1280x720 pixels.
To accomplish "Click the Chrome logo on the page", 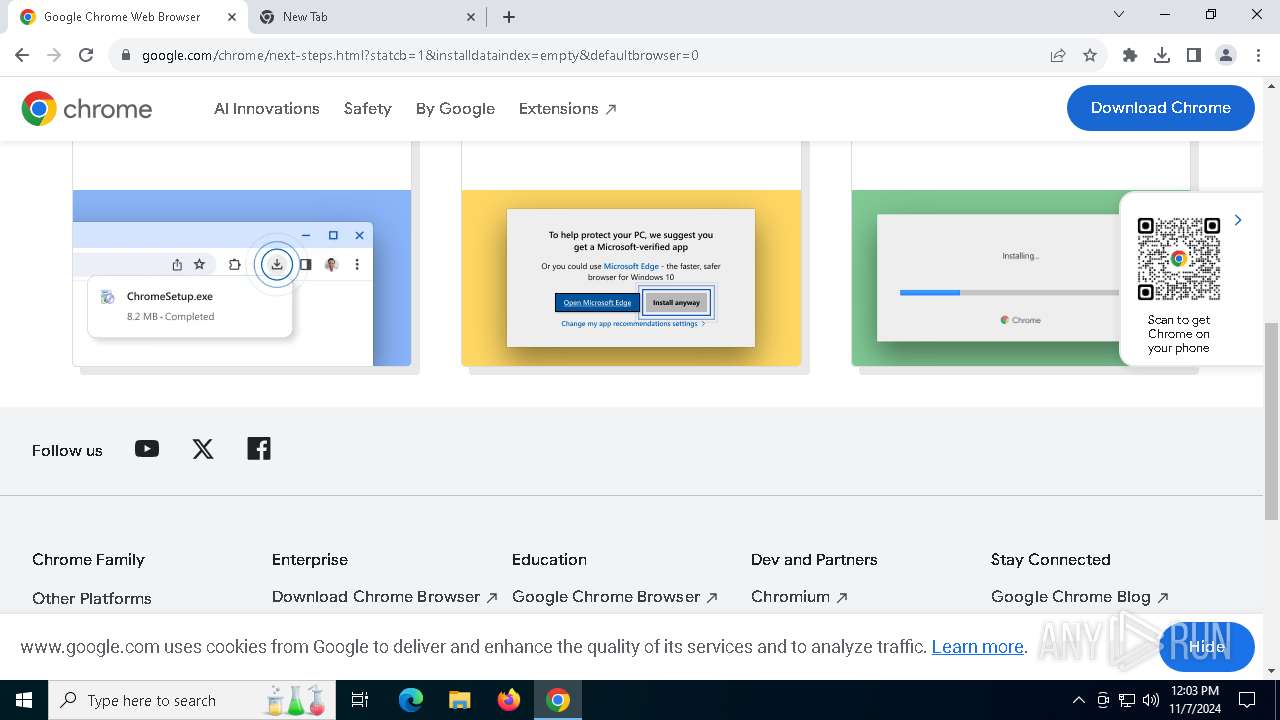I will click(87, 108).
